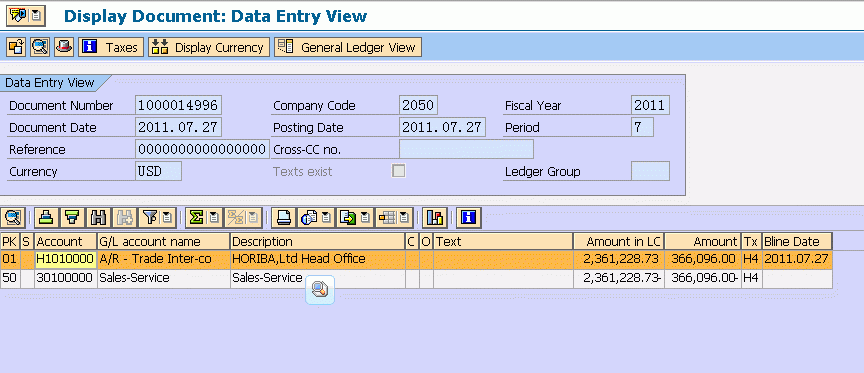
Task: Open the Services for Object icon
Action: 18,16
